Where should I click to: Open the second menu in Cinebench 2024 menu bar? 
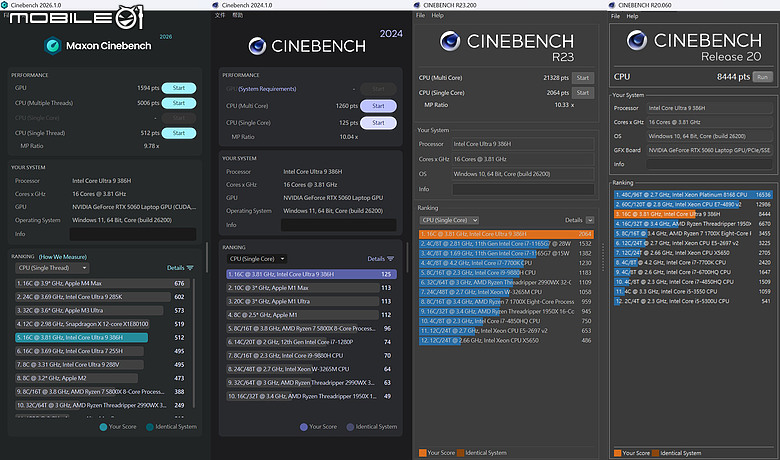coord(238,15)
